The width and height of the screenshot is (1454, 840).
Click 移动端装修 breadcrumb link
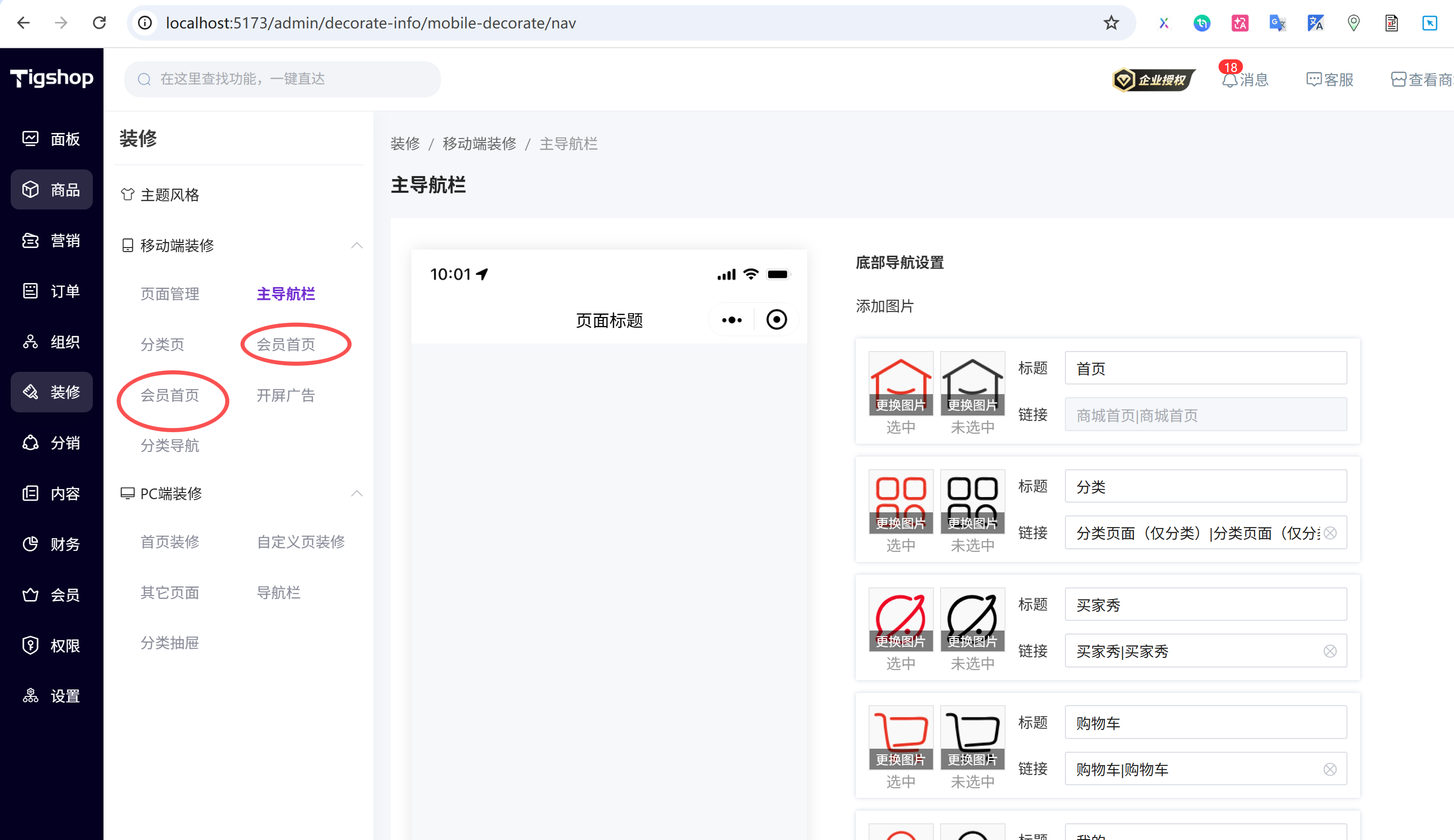[479, 144]
